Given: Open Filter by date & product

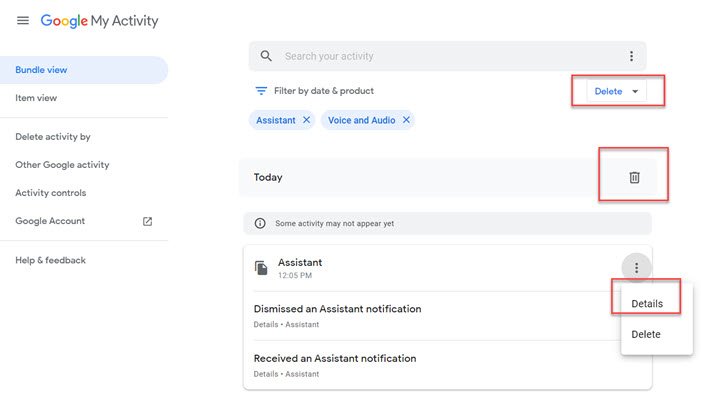Looking at the screenshot, I should [x=324, y=91].
